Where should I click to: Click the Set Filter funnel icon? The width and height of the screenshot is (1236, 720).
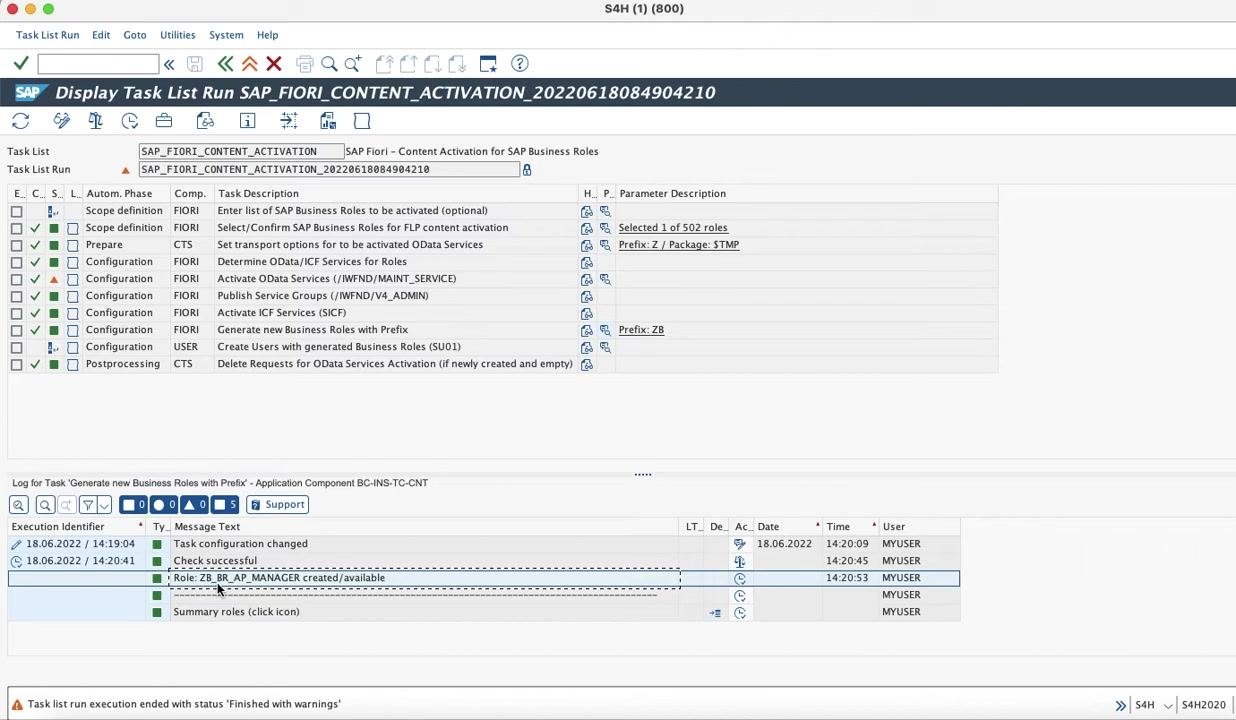pos(88,505)
